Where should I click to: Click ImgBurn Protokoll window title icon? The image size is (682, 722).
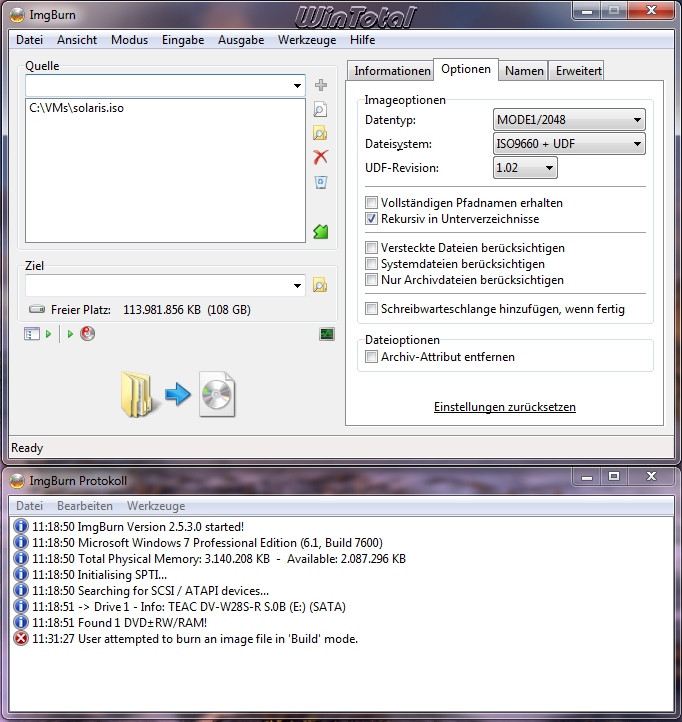click(x=17, y=481)
